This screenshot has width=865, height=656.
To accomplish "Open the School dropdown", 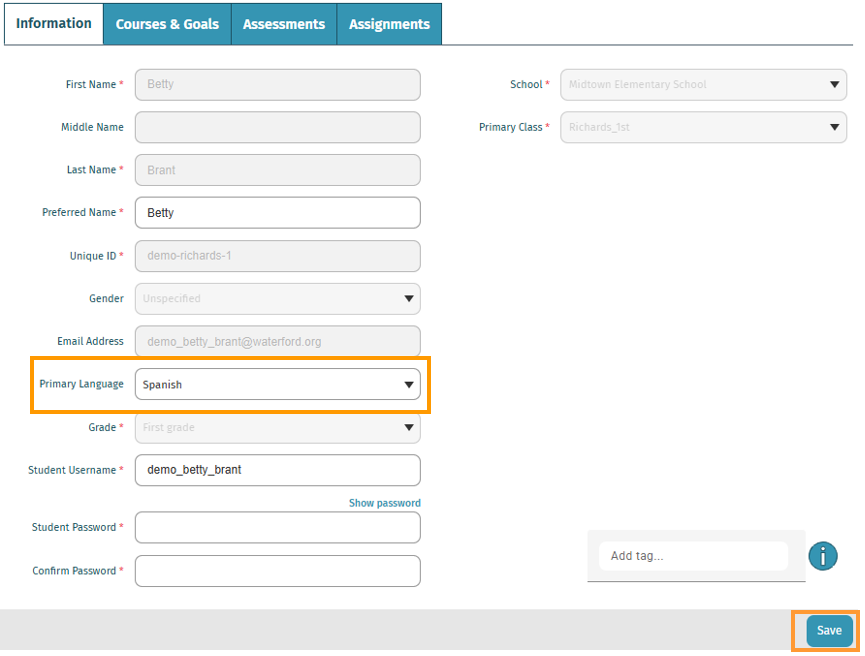I will [x=703, y=84].
